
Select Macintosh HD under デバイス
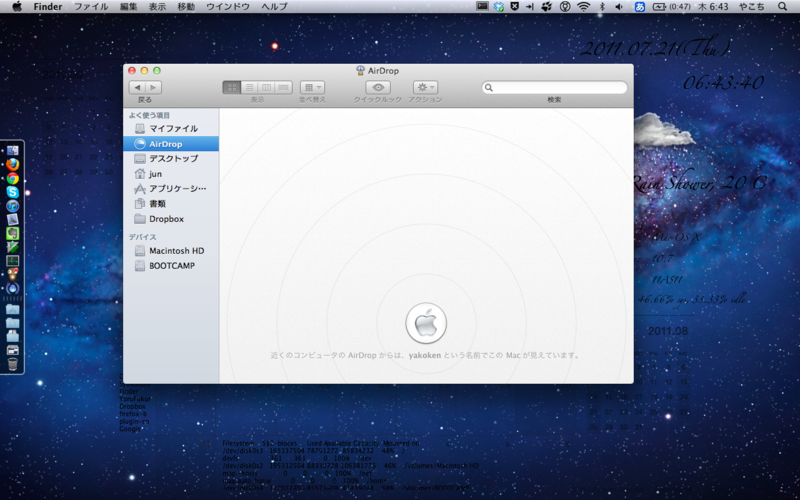[171, 251]
